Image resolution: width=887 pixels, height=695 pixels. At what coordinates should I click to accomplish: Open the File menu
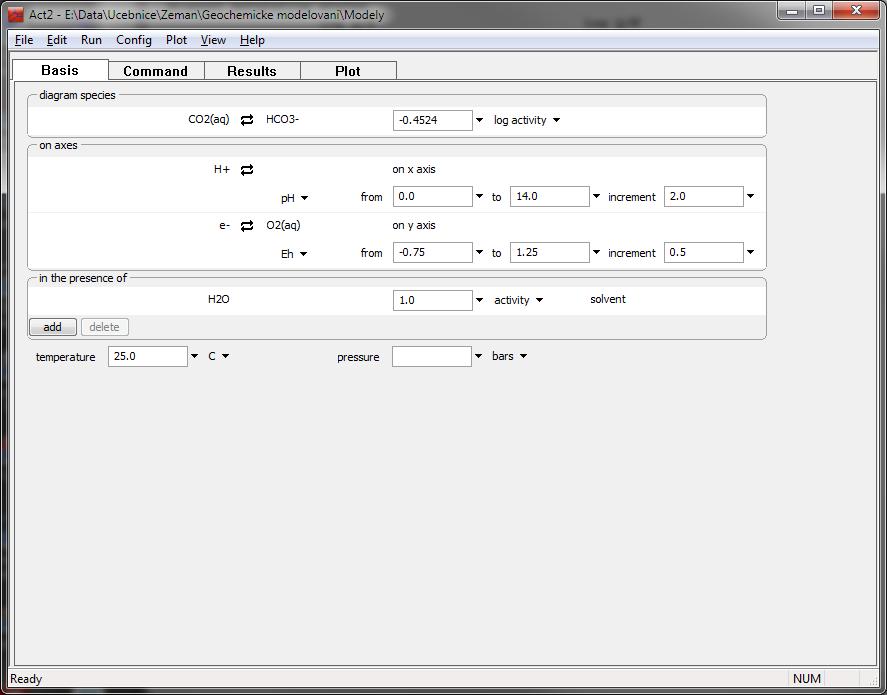point(24,40)
